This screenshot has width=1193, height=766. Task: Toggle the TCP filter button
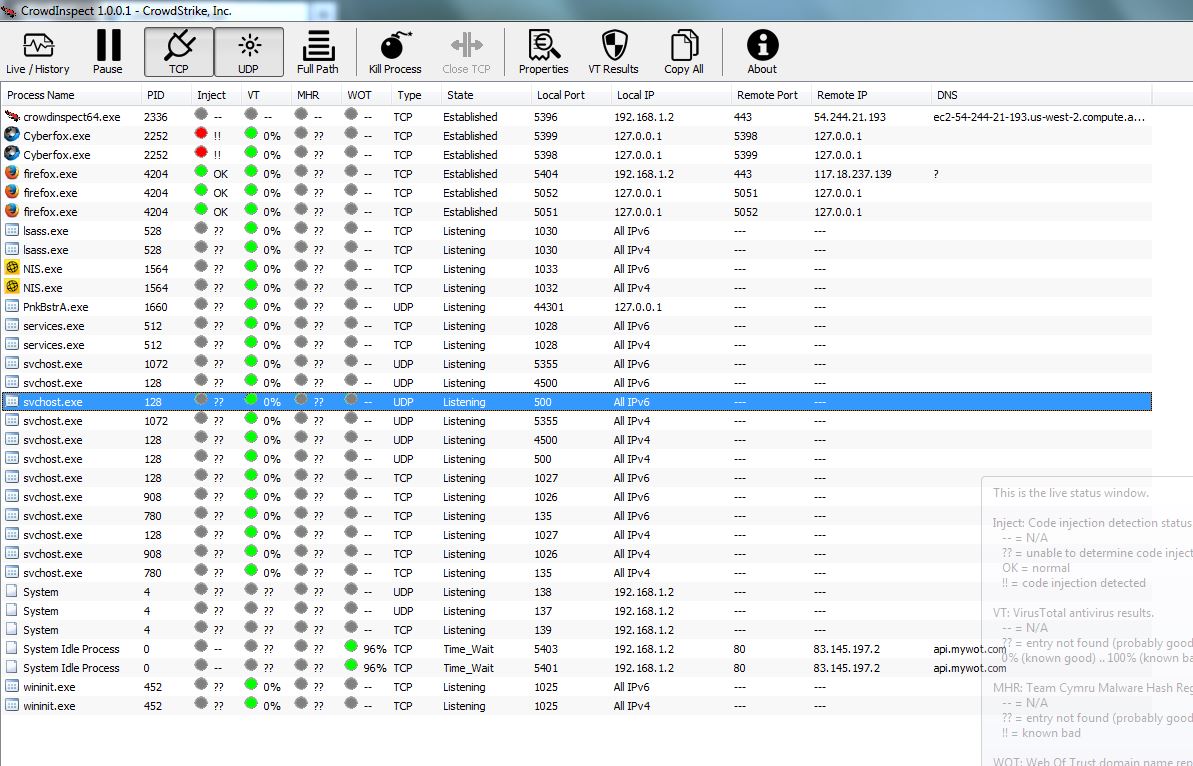pos(178,53)
